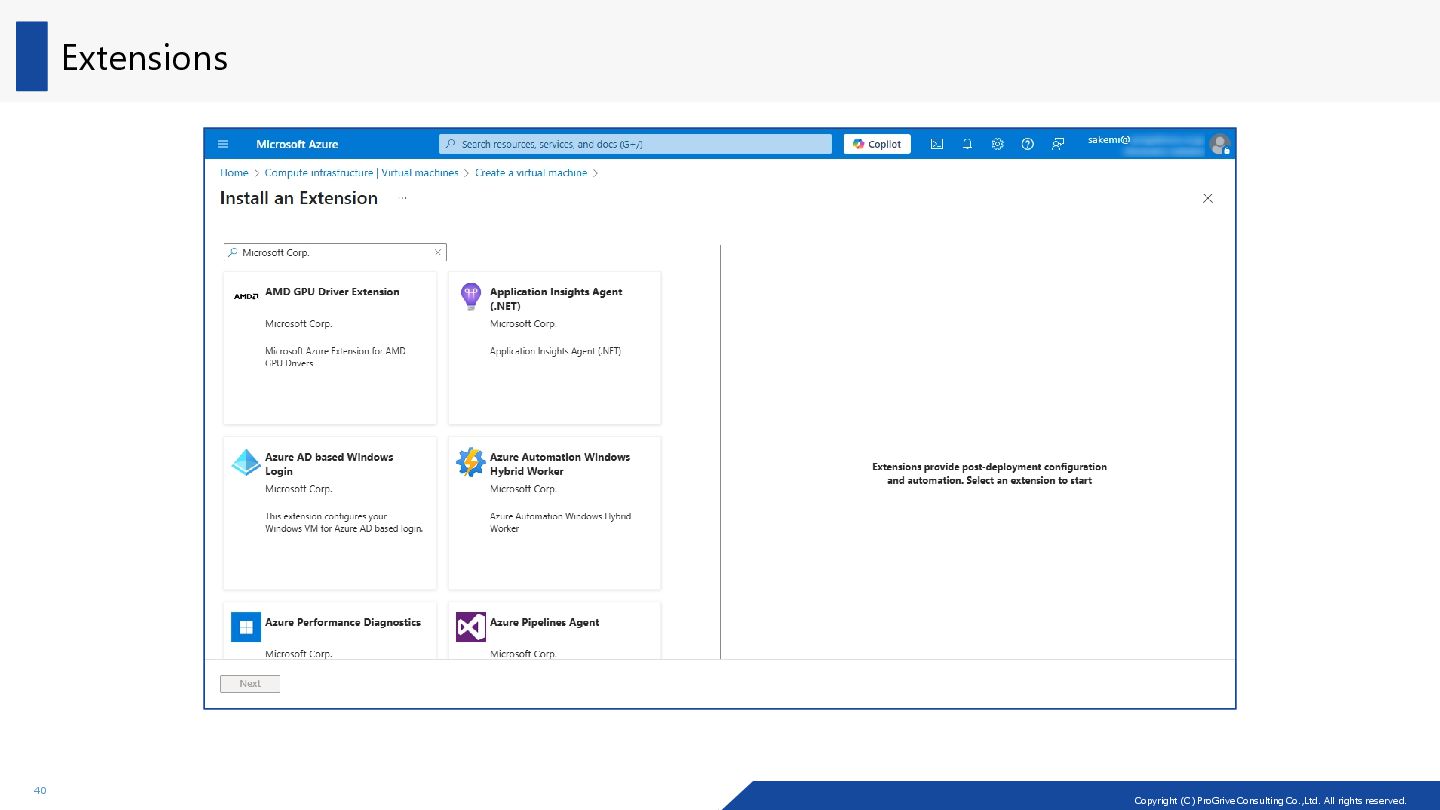Image resolution: width=1440 pixels, height=810 pixels.
Task: Open the Azure portal hamburger menu
Action: click(x=223, y=144)
